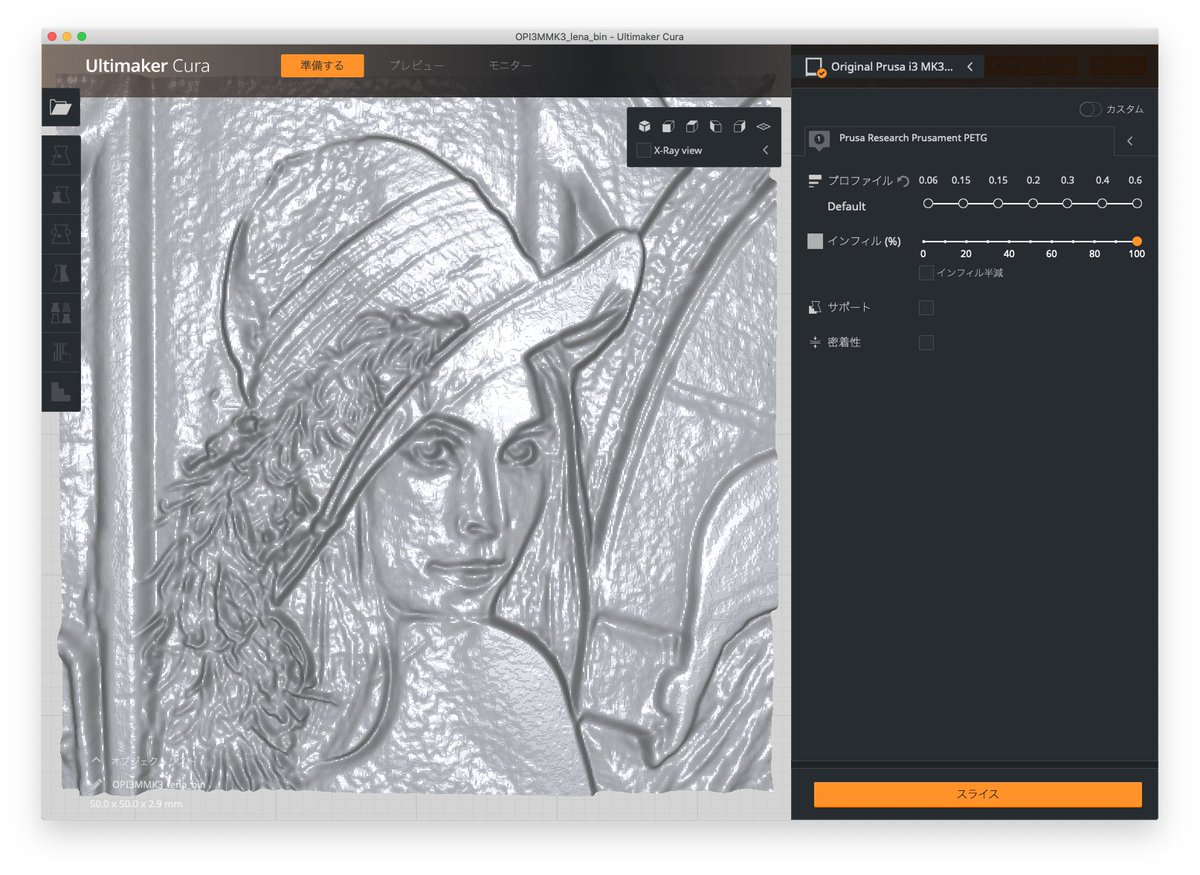Click the support icon beside サポート
Viewport: 1200px width, 875px height.
point(815,307)
